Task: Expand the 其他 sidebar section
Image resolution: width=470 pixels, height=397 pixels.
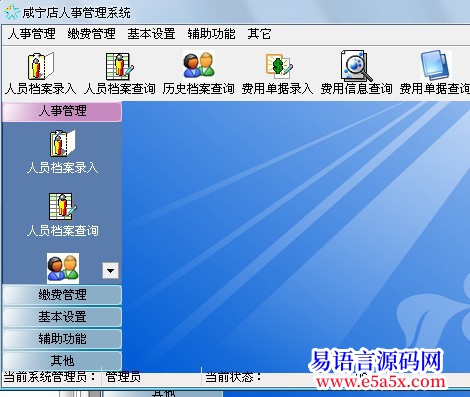Action: click(62, 361)
